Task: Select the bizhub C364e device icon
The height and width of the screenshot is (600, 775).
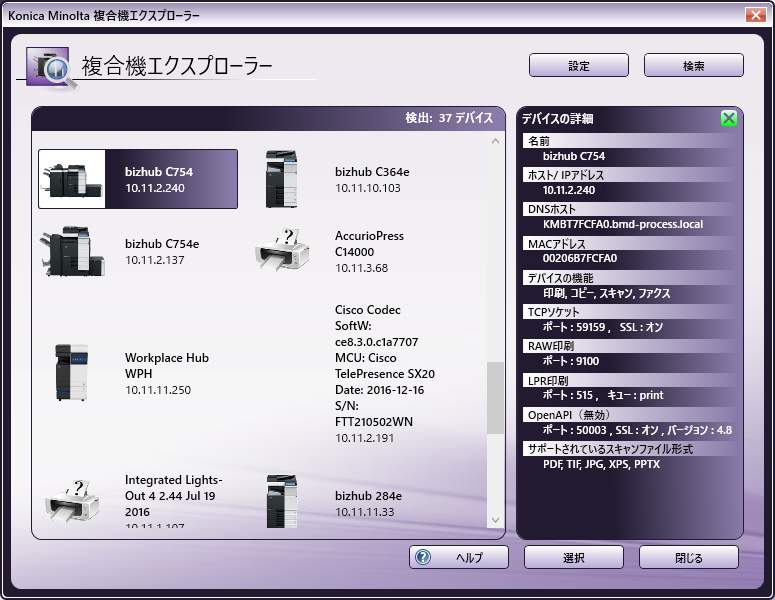Action: (x=282, y=179)
